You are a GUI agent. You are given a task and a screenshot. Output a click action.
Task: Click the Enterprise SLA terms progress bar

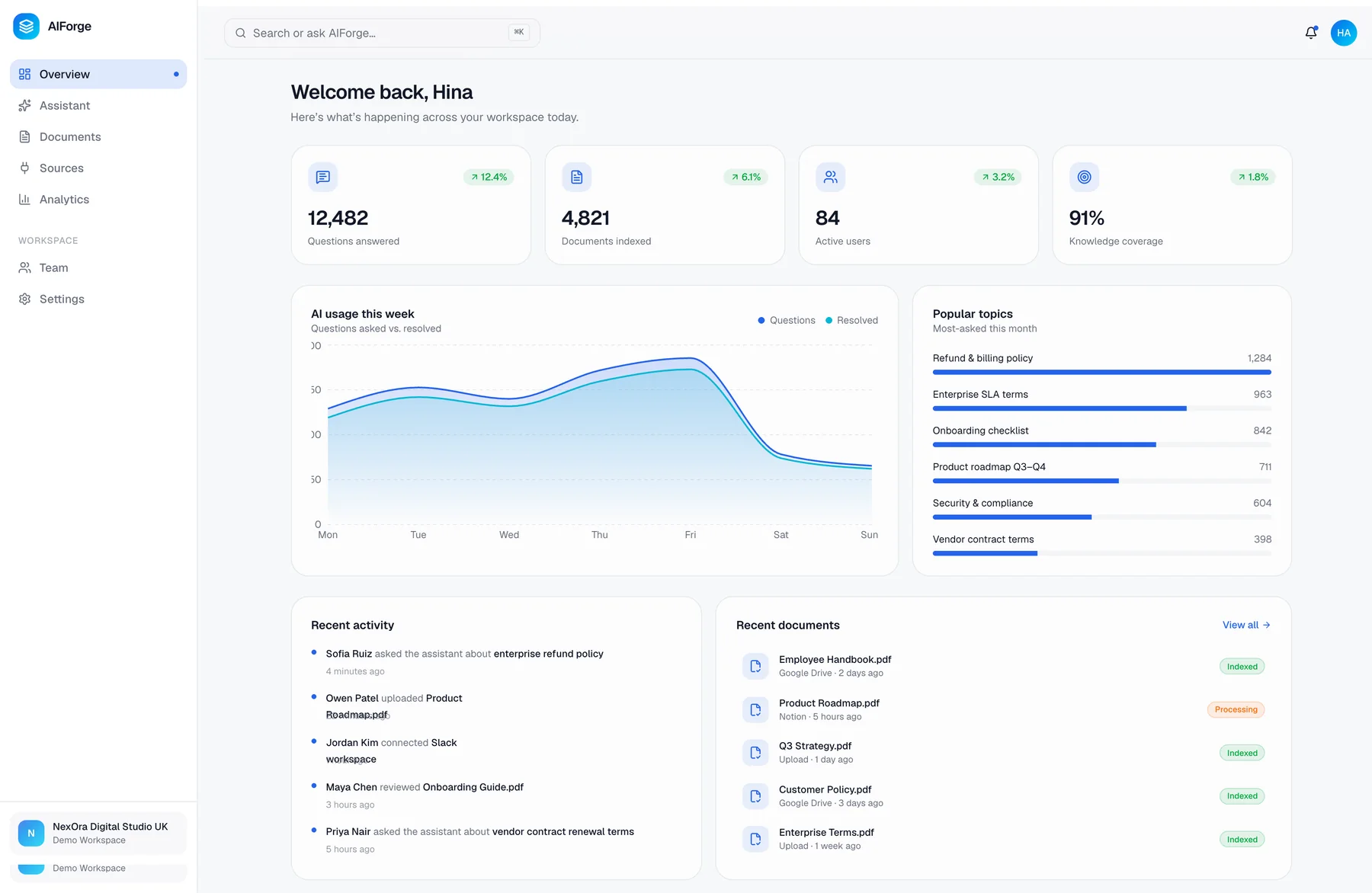pos(1102,408)
